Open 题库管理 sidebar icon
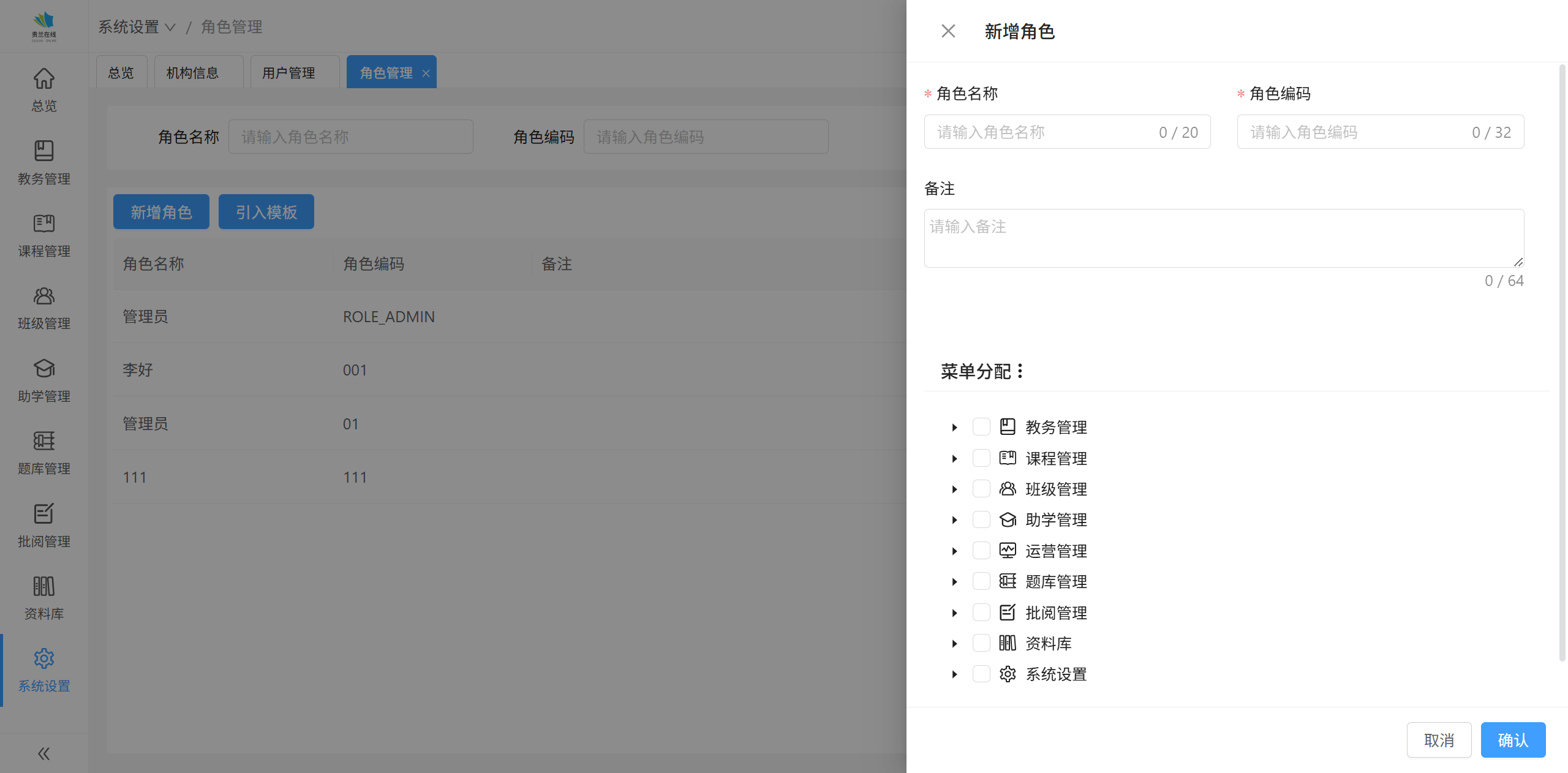1568x773 pixels. (x=43, y=441)
